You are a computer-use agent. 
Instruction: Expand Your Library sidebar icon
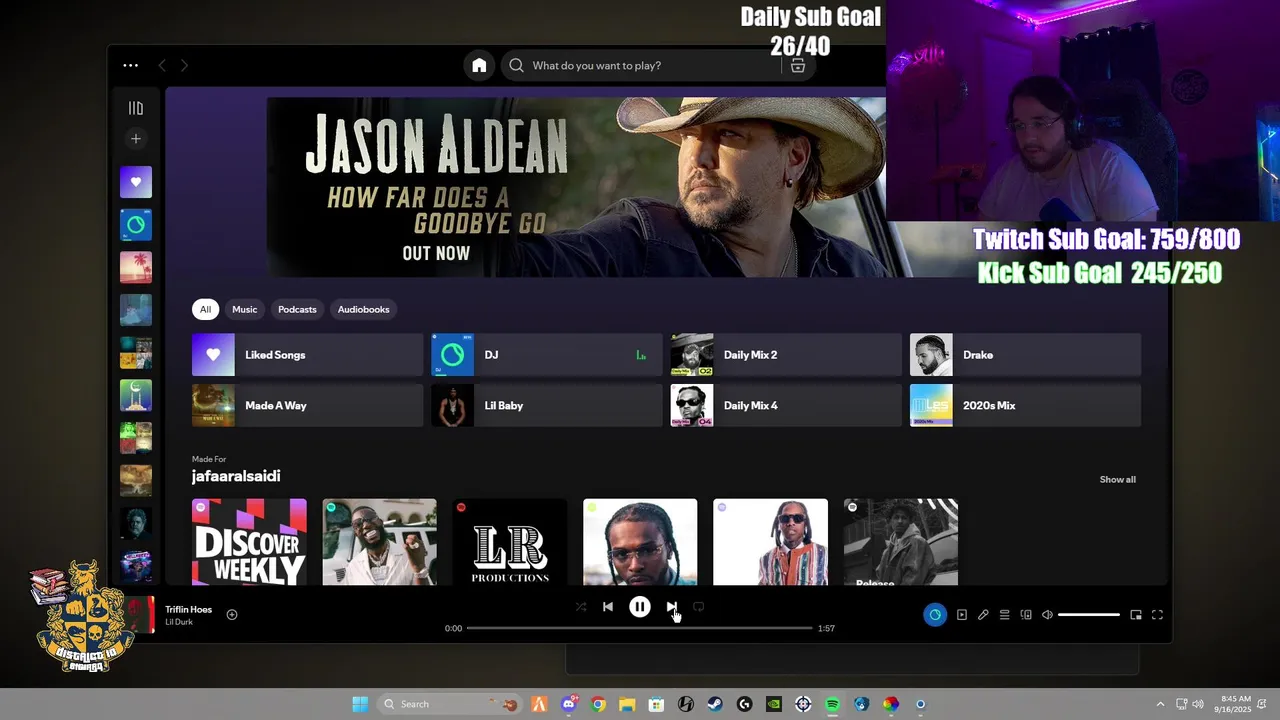point(136,108)
